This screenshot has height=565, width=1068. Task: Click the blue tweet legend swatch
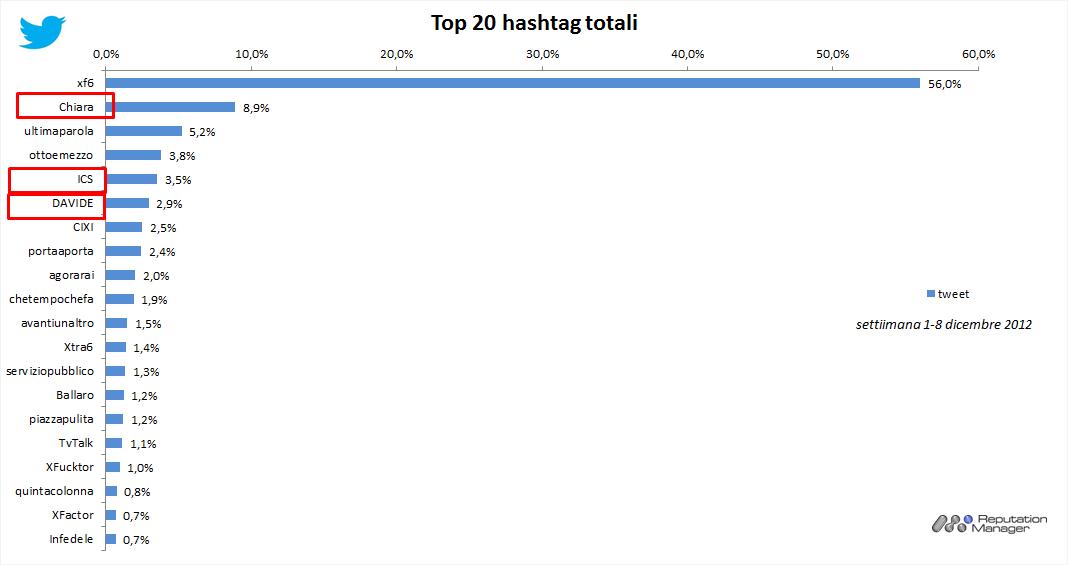[930, 293]
